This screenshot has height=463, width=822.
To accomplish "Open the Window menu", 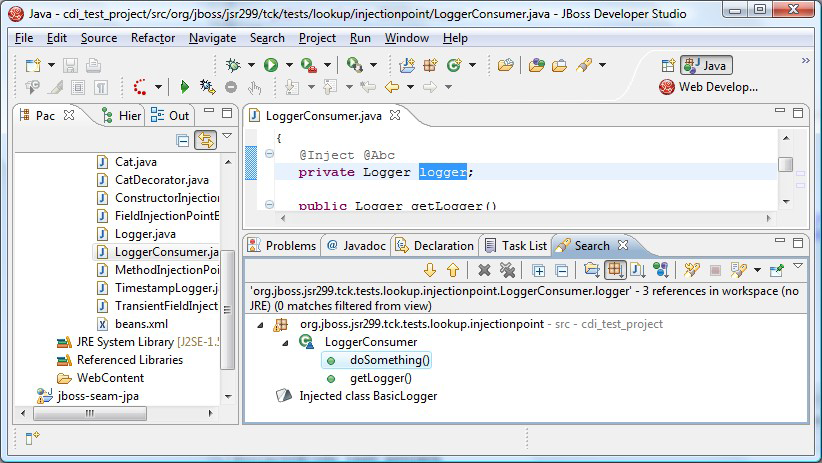I will [x=407, y=38].
